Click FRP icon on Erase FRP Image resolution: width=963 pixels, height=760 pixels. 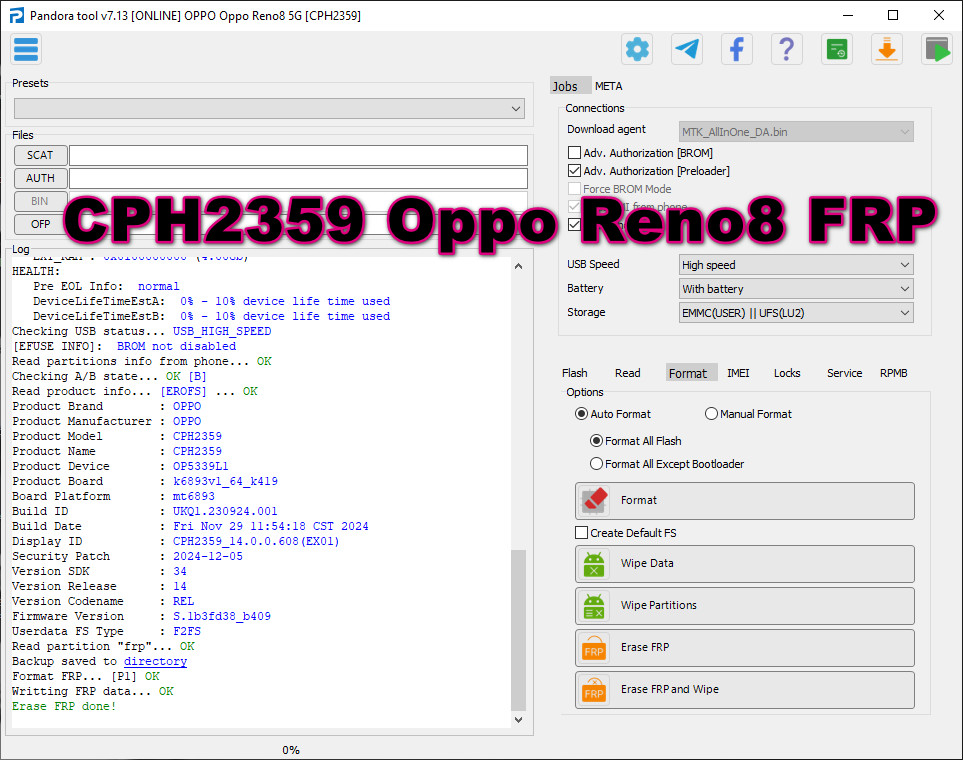594,648
